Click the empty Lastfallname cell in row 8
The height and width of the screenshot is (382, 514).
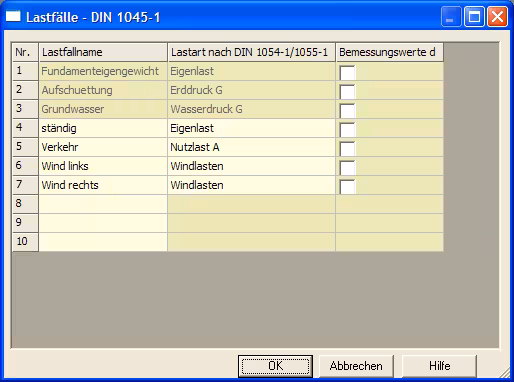103,204
